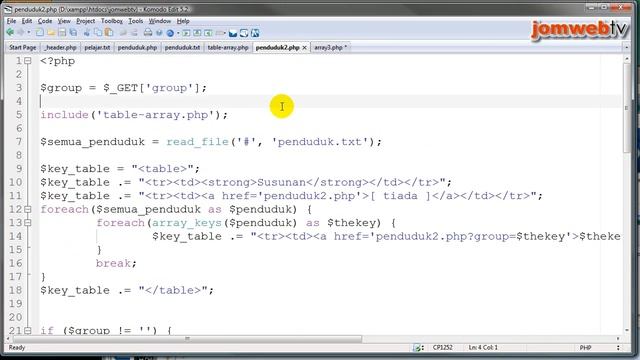The height and width of the screenshot is (360, 640).
Task: Click the break; statement on line 16
Action: (116, 263)
